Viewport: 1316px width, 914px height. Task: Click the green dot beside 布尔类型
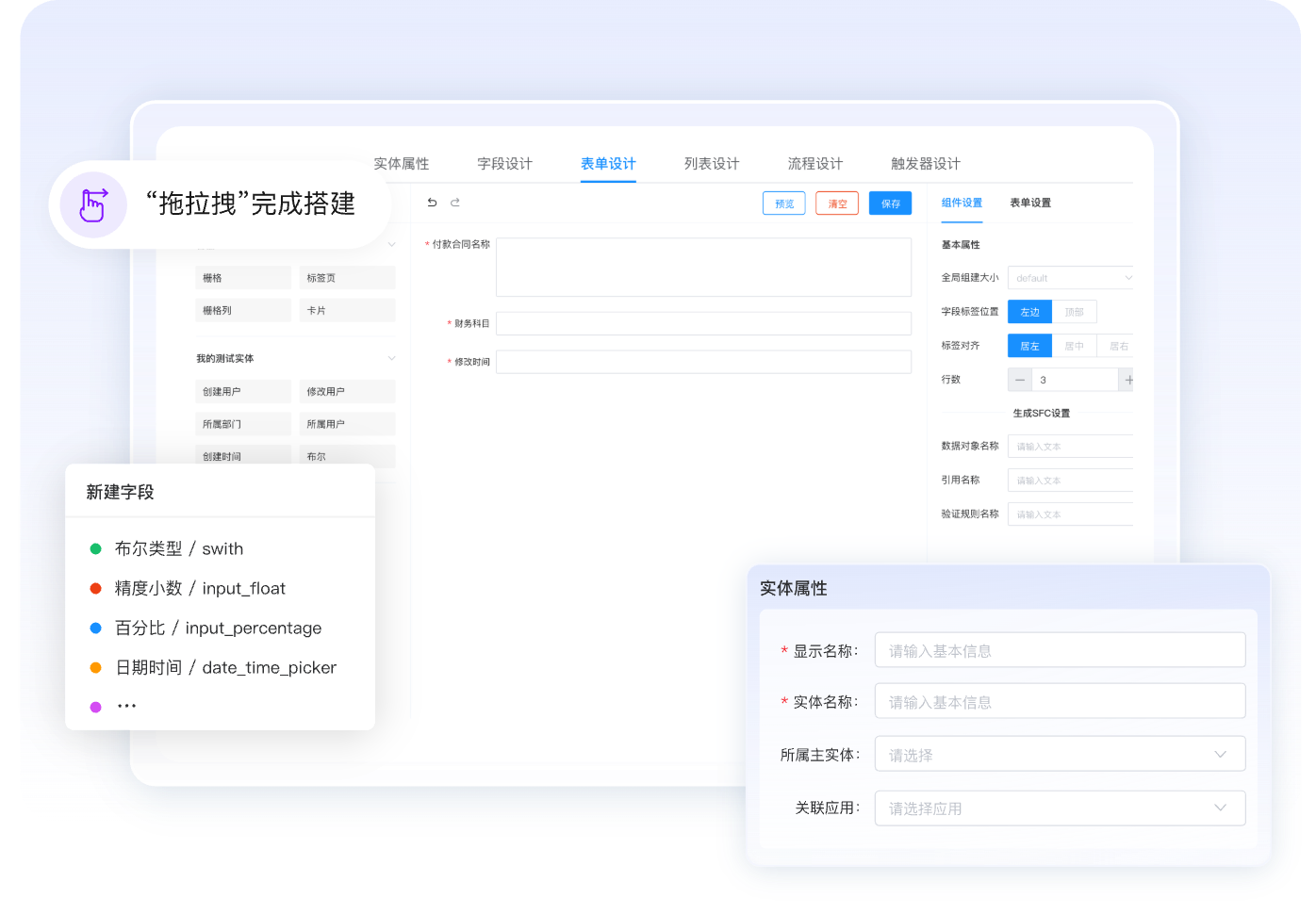tap(95, 549)
